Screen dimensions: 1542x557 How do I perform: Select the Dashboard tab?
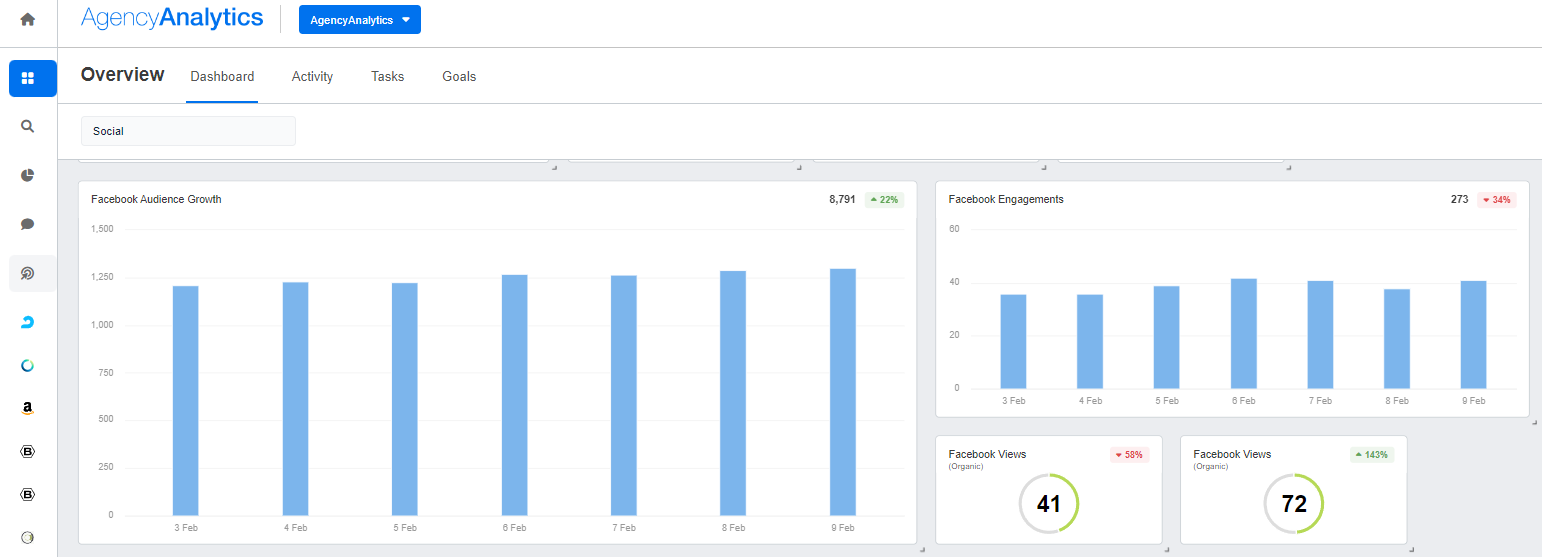coord(222,76)
